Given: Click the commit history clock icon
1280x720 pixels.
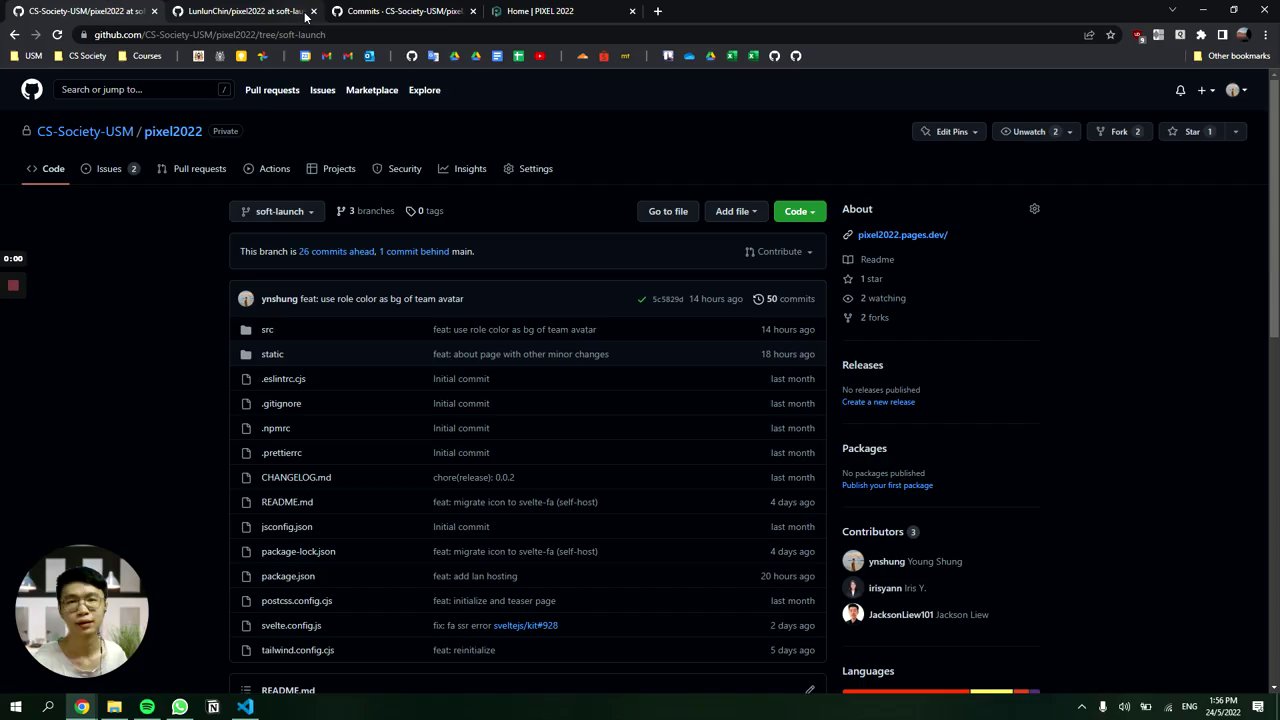Looking at the screenshot, I should (758, 299).
